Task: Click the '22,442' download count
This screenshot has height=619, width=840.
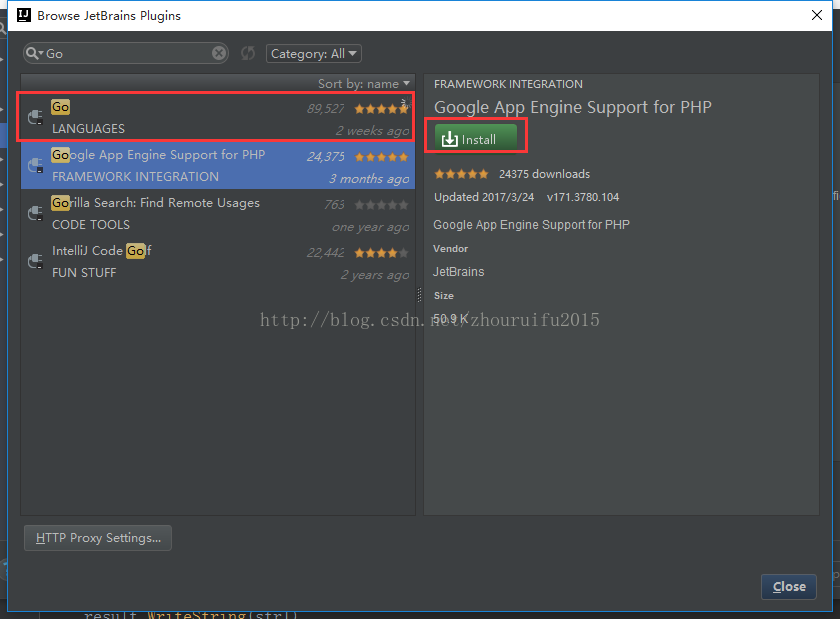Action: 326,252
